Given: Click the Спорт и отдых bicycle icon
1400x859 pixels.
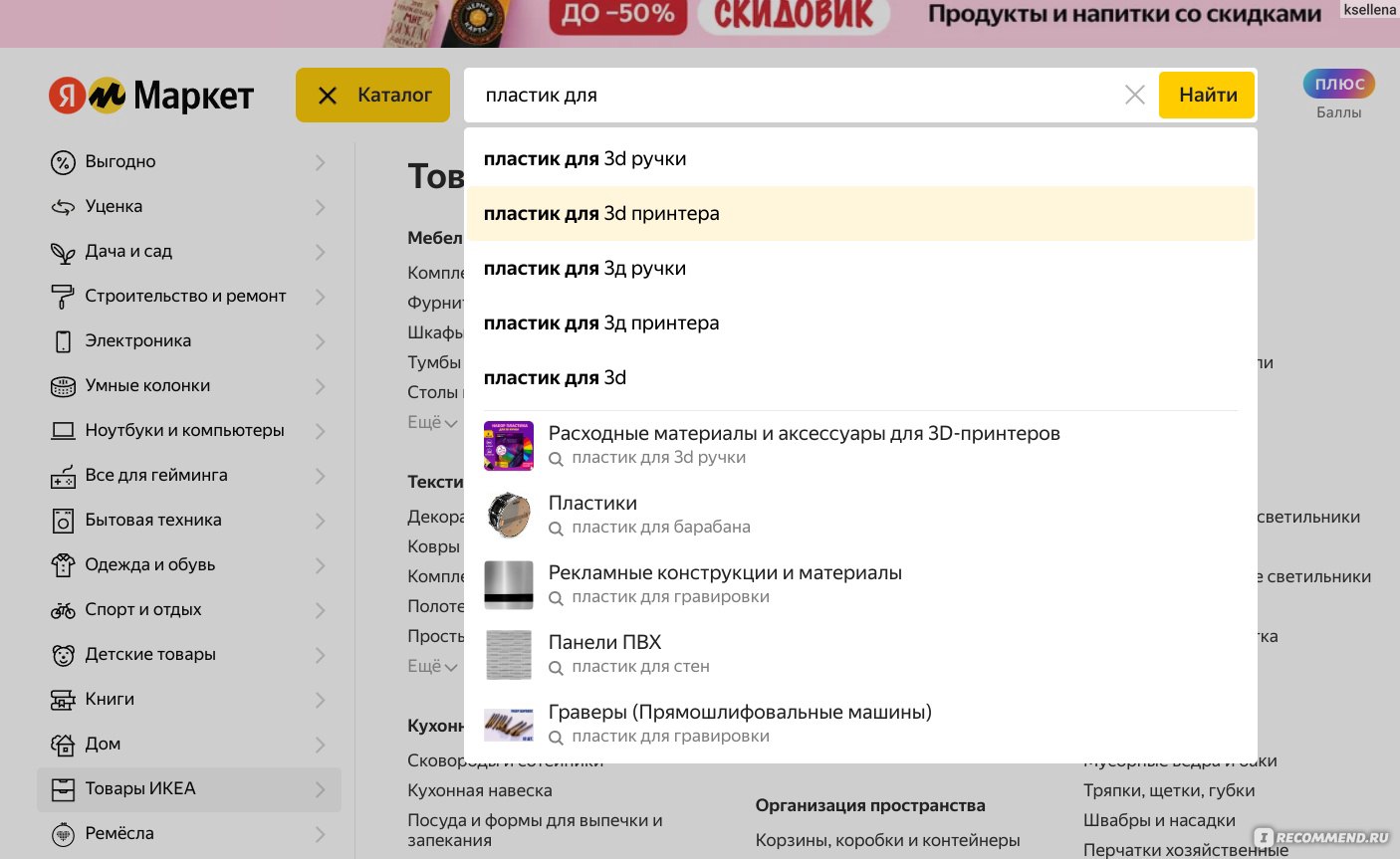Looking at the screenshot, I should coord(63,610).
